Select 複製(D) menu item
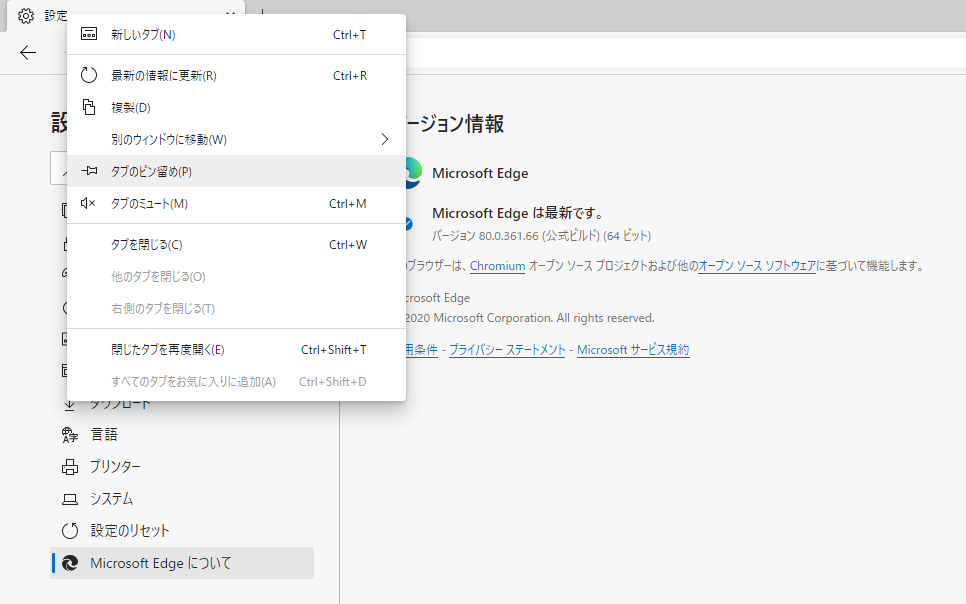This screenshot has width=966, height=604. (237, 107)
